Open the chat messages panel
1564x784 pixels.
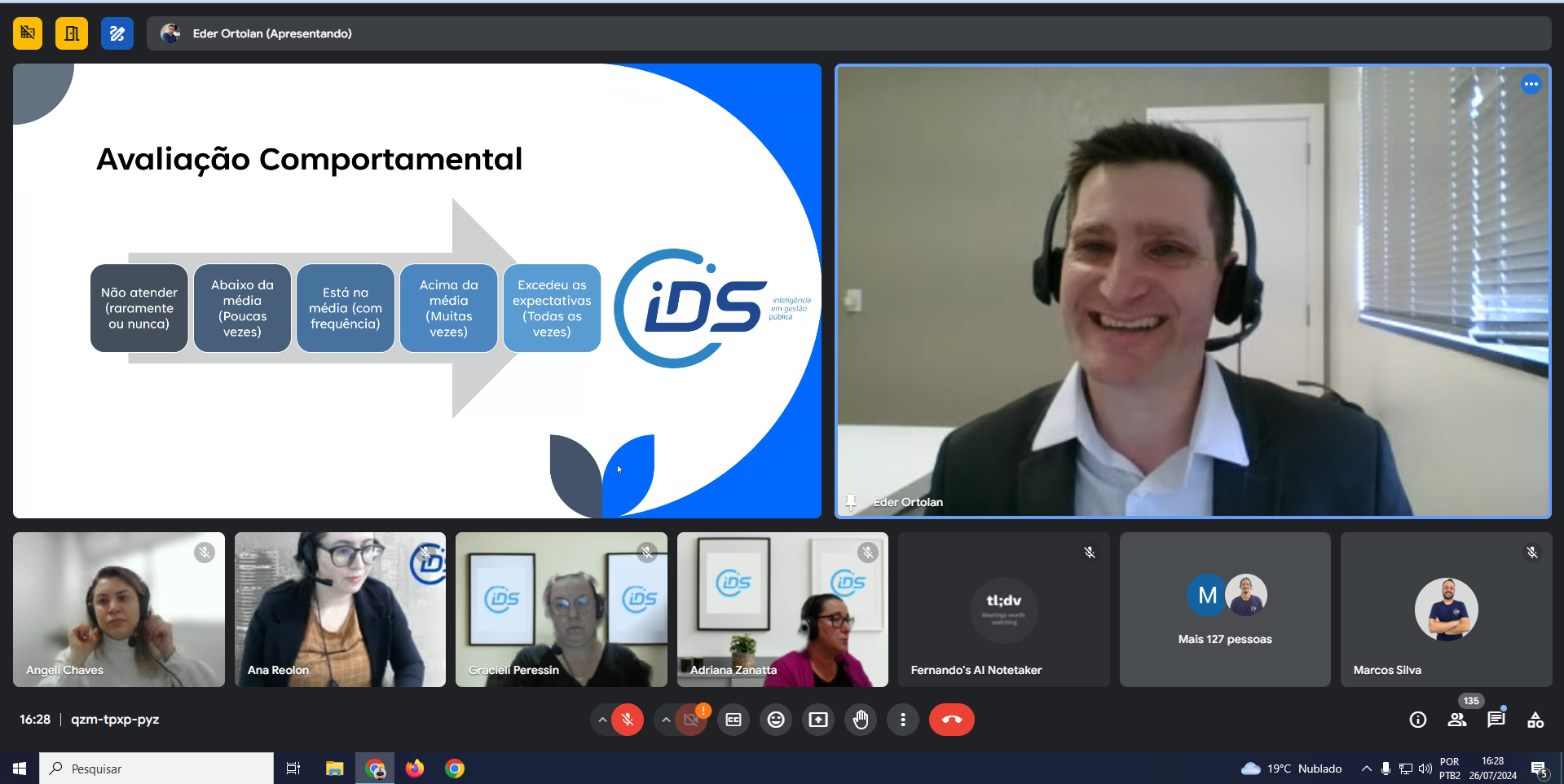1496,720
